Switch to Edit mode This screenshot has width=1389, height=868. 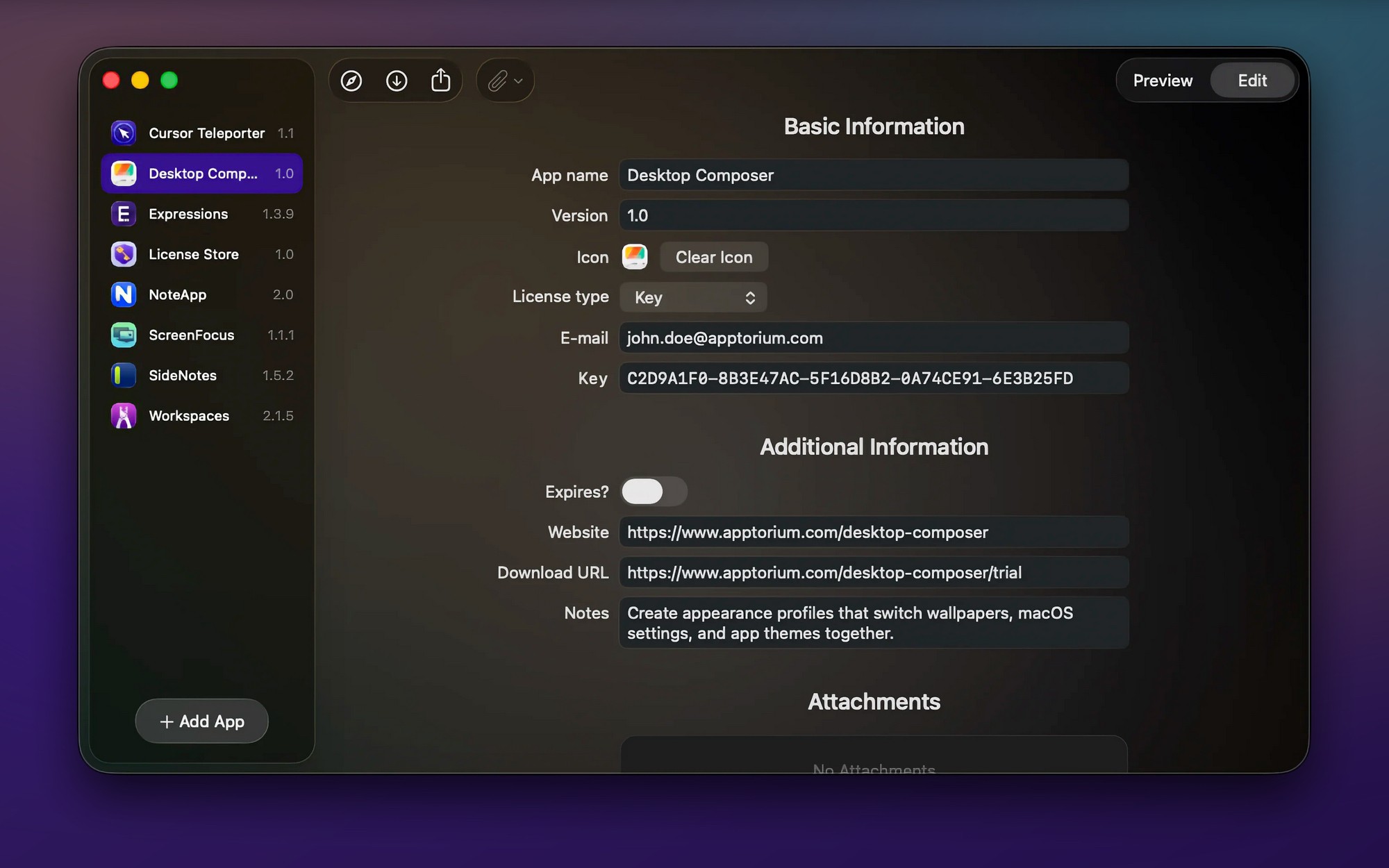coord(1252,81)
